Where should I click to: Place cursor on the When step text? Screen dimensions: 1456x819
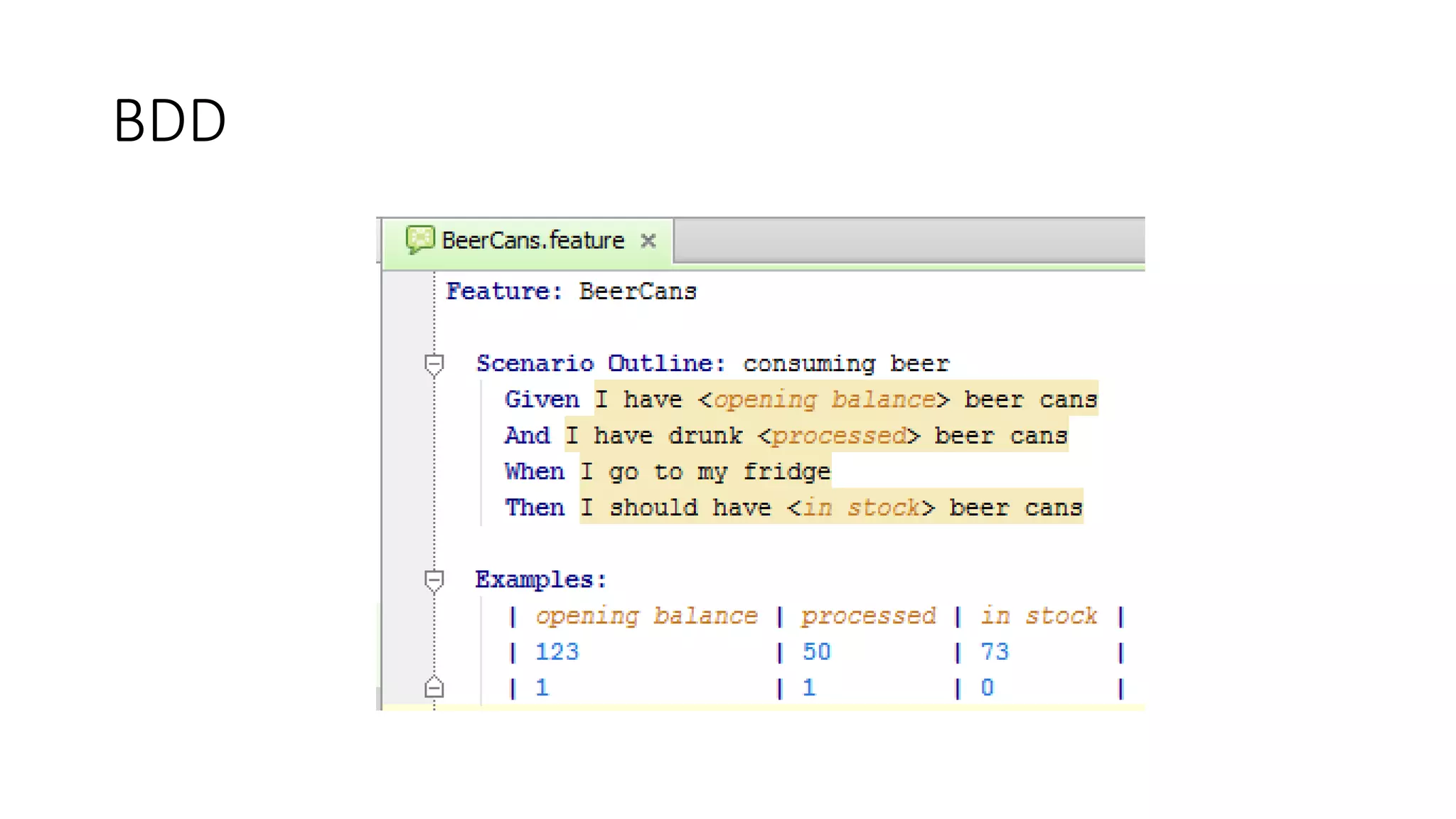pos(705,472)
